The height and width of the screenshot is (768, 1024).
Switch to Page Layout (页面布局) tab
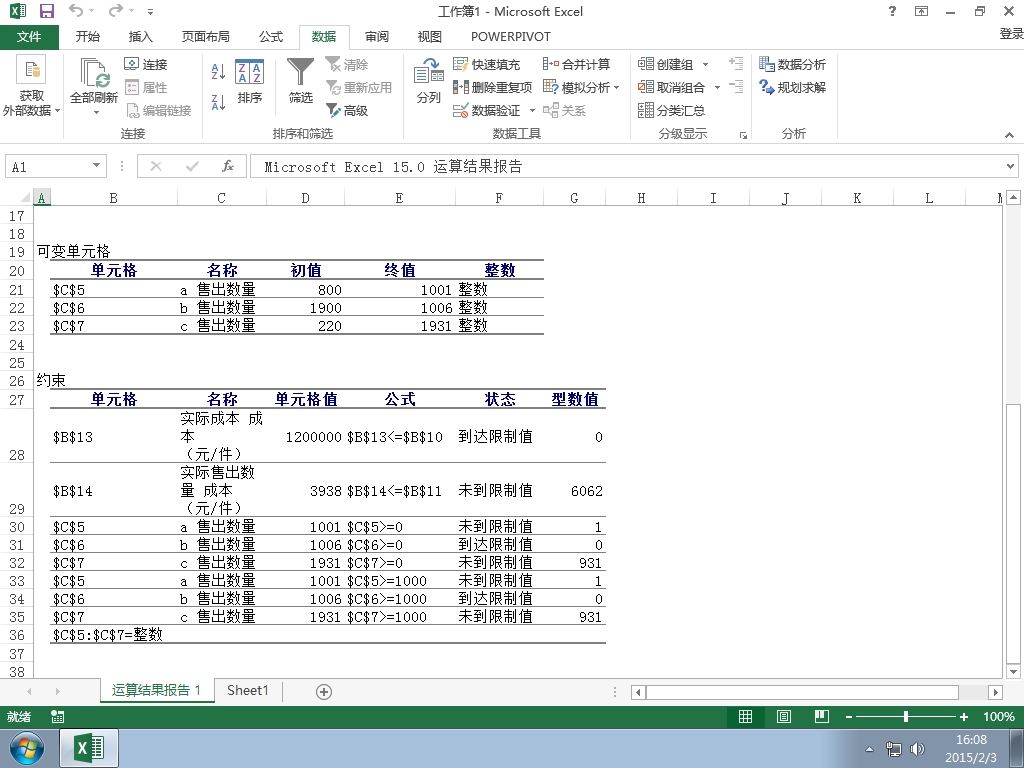click(x=206, y=37)
